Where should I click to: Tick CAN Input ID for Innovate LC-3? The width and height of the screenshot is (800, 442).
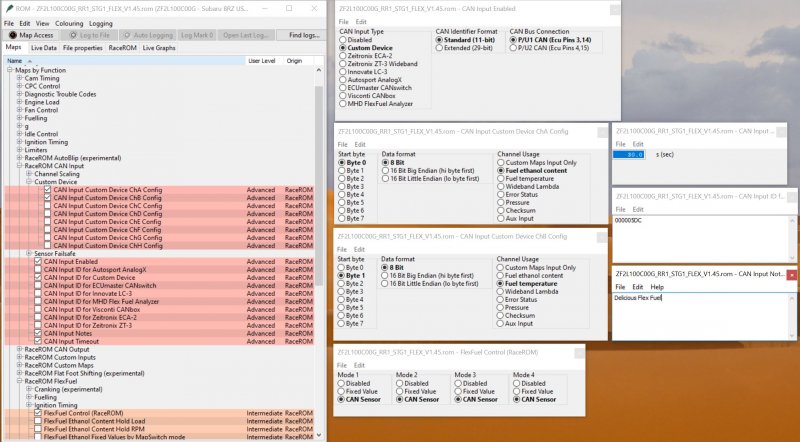coord(38,294)
